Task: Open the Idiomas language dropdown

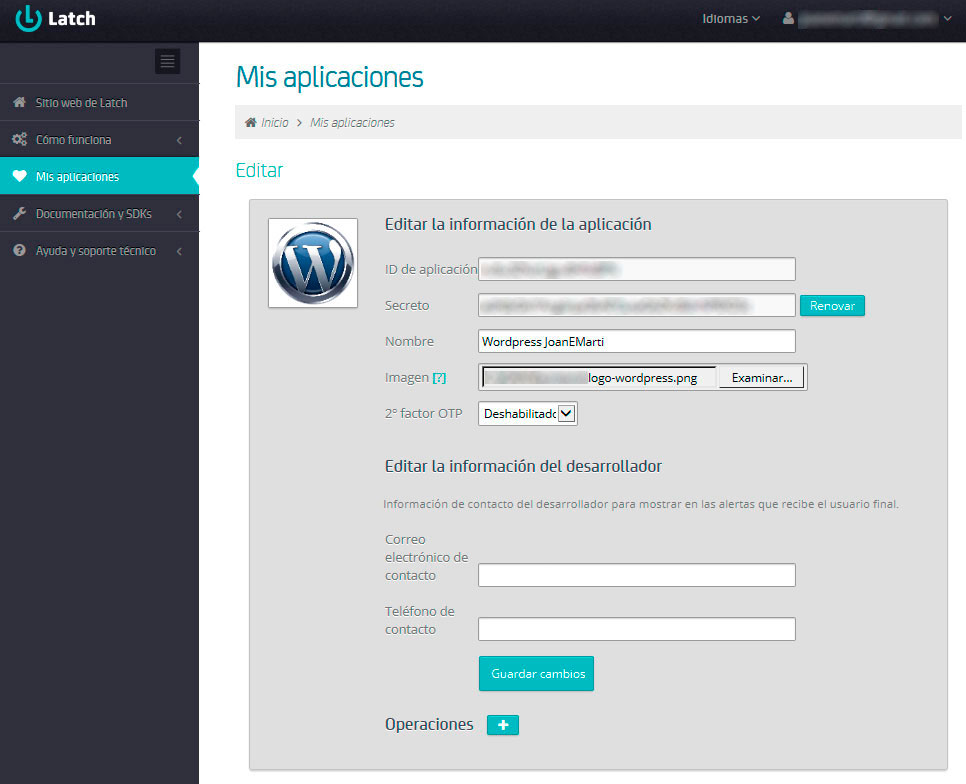Action: point(731,19)
